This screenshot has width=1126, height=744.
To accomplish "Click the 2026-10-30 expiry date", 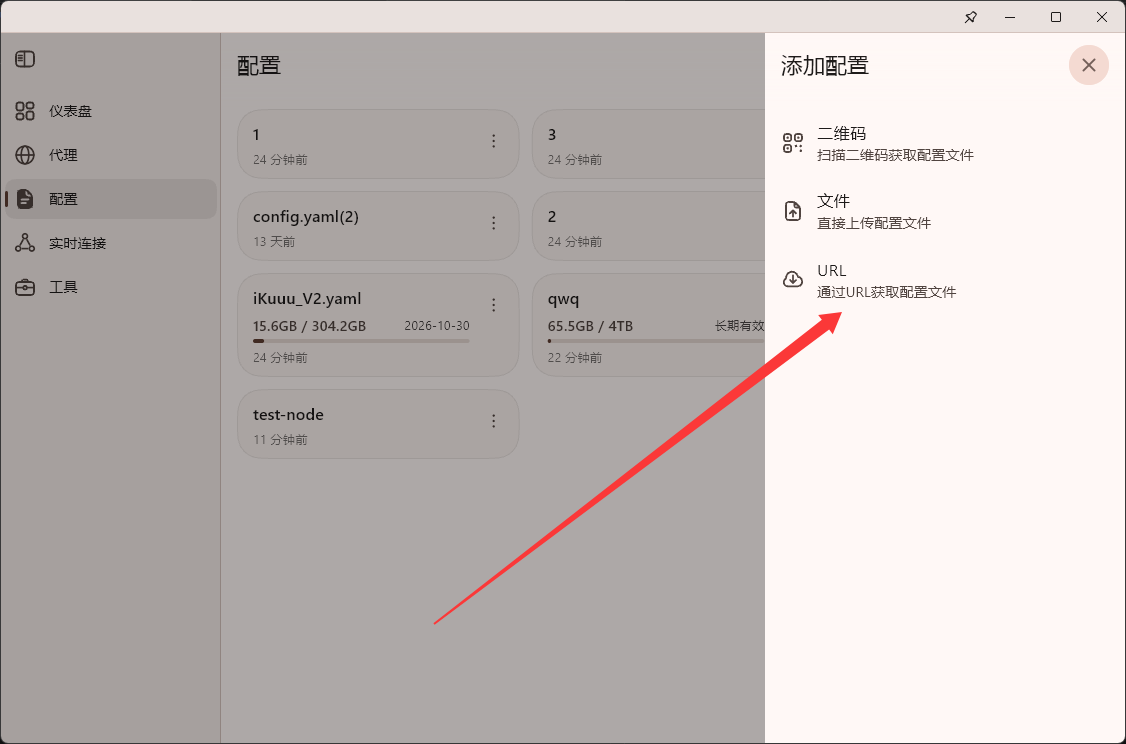I will click(437, 325).
